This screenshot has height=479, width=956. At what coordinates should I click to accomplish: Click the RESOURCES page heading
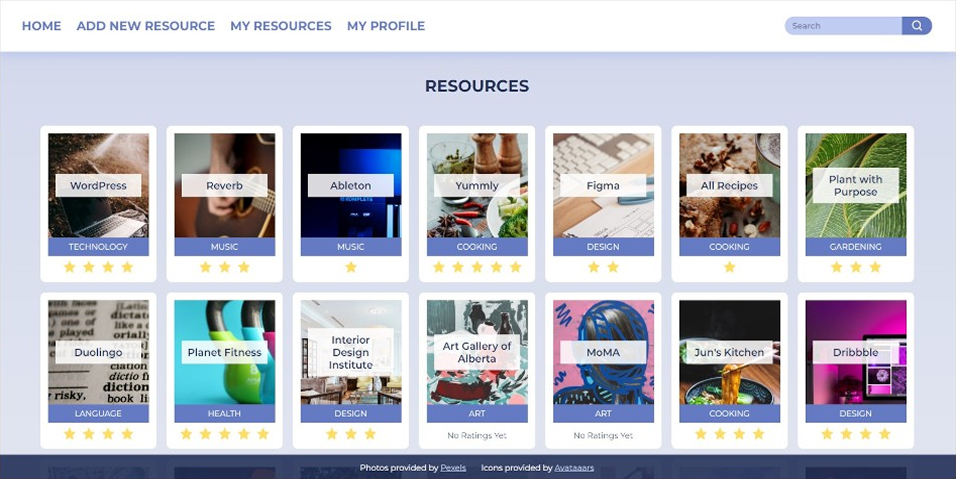pyautogui.click(x=477, y=86)
